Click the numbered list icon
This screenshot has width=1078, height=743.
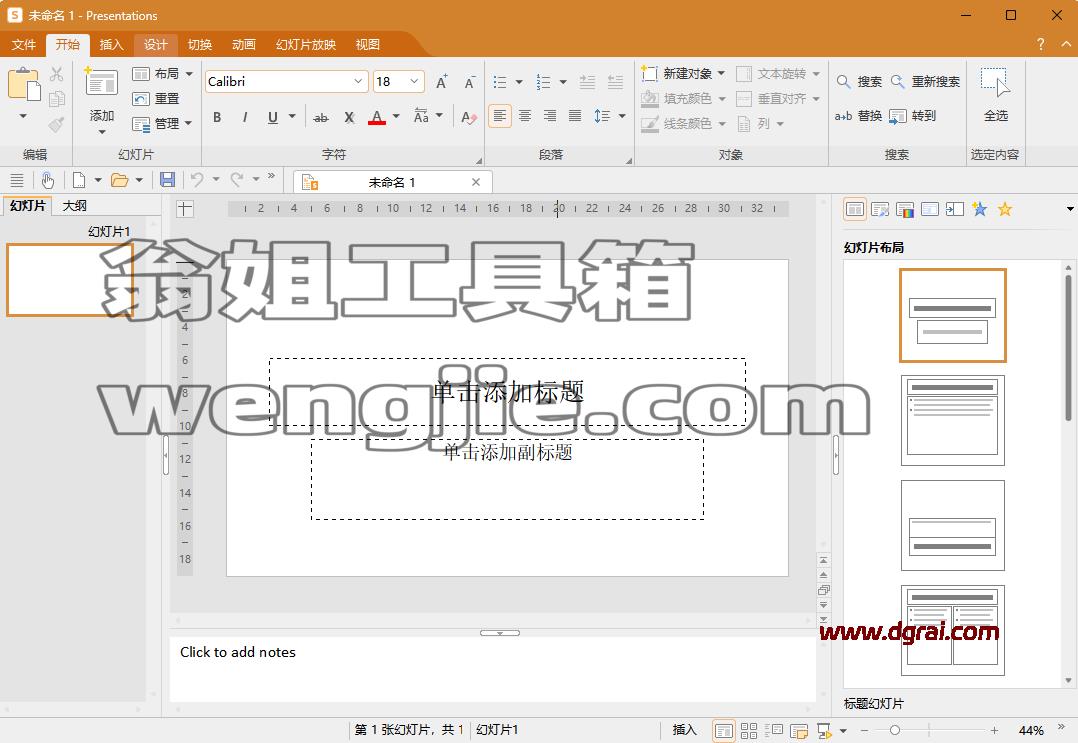pos(544,82)
